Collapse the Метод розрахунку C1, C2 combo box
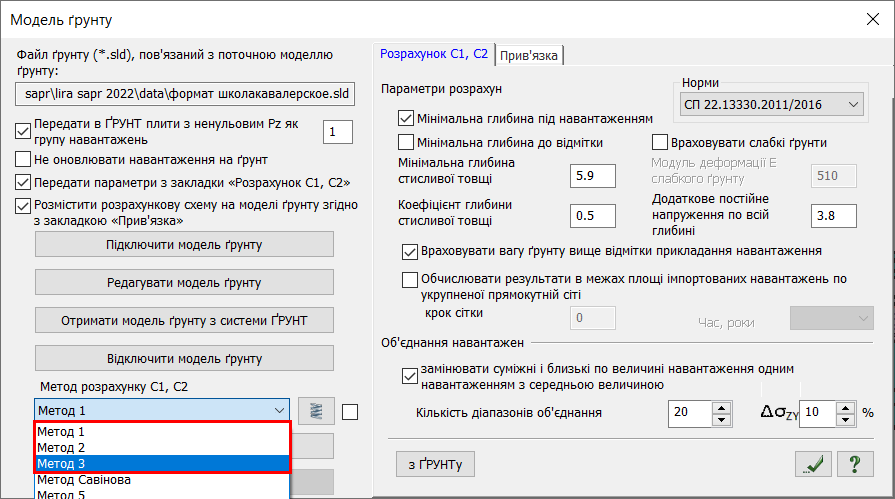This screenshot has height=499, width=895. click(x=278, y=410)
